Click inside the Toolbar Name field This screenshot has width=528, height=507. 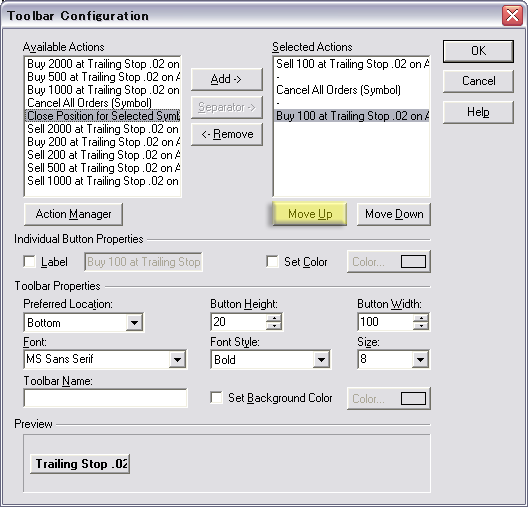[105, 398]
